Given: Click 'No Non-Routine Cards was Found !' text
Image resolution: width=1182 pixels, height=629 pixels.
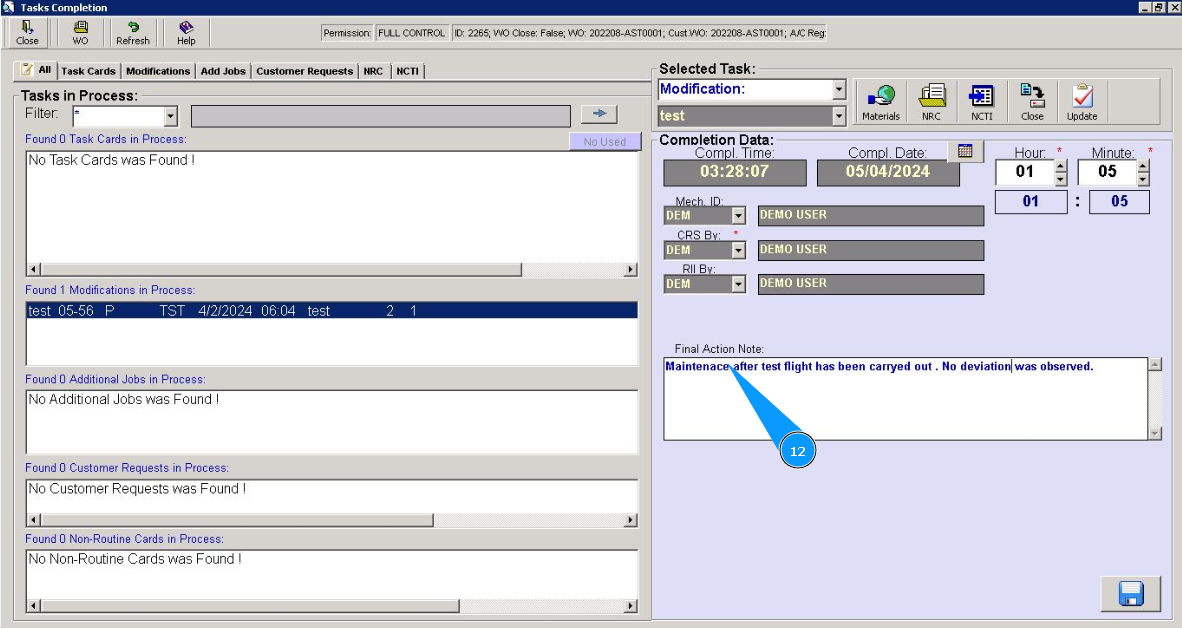Looking at the screenshot, I should coord(135,559).
